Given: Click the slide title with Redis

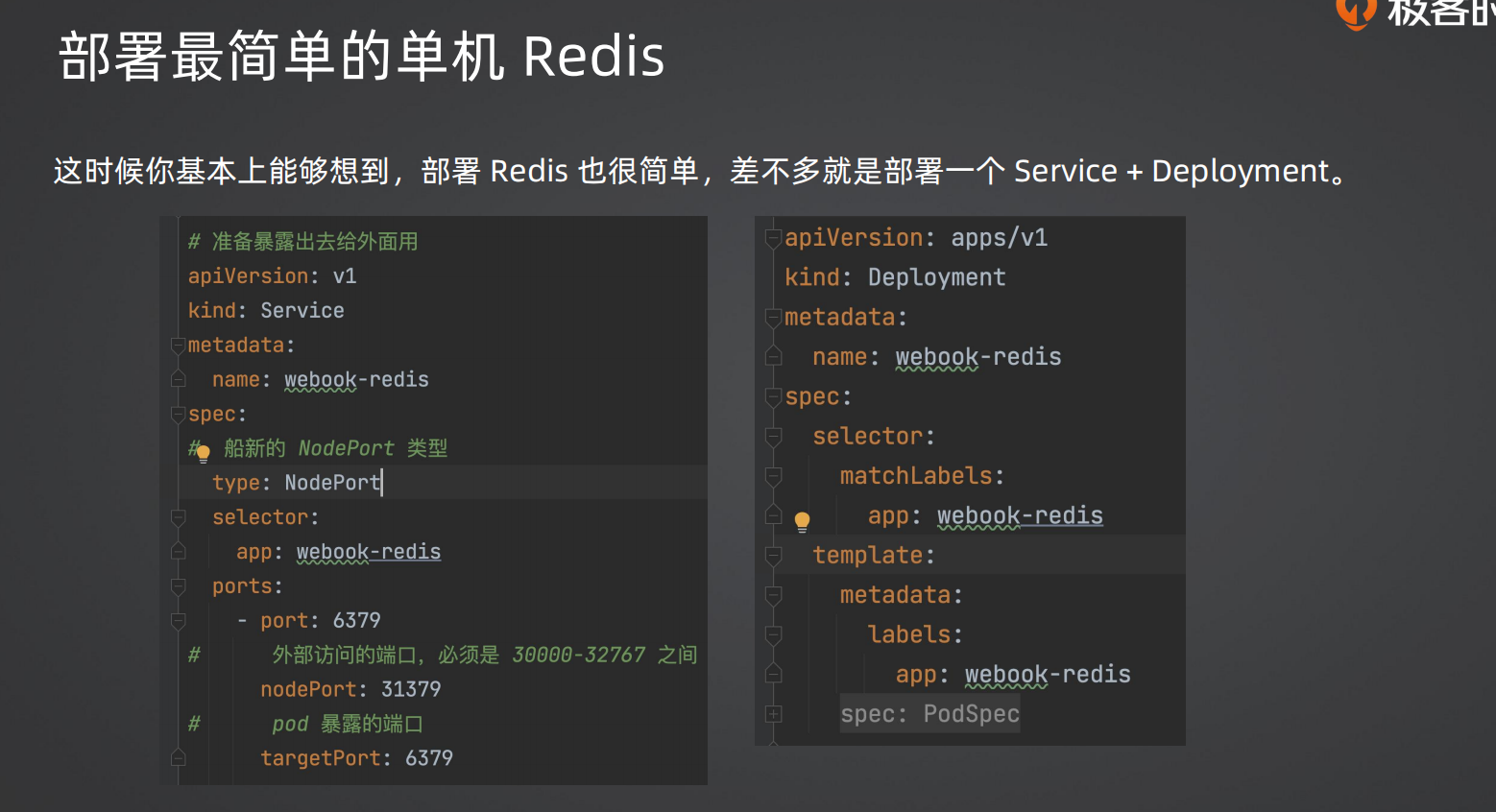Looking at the screenshot, I should tap(361, 56).
